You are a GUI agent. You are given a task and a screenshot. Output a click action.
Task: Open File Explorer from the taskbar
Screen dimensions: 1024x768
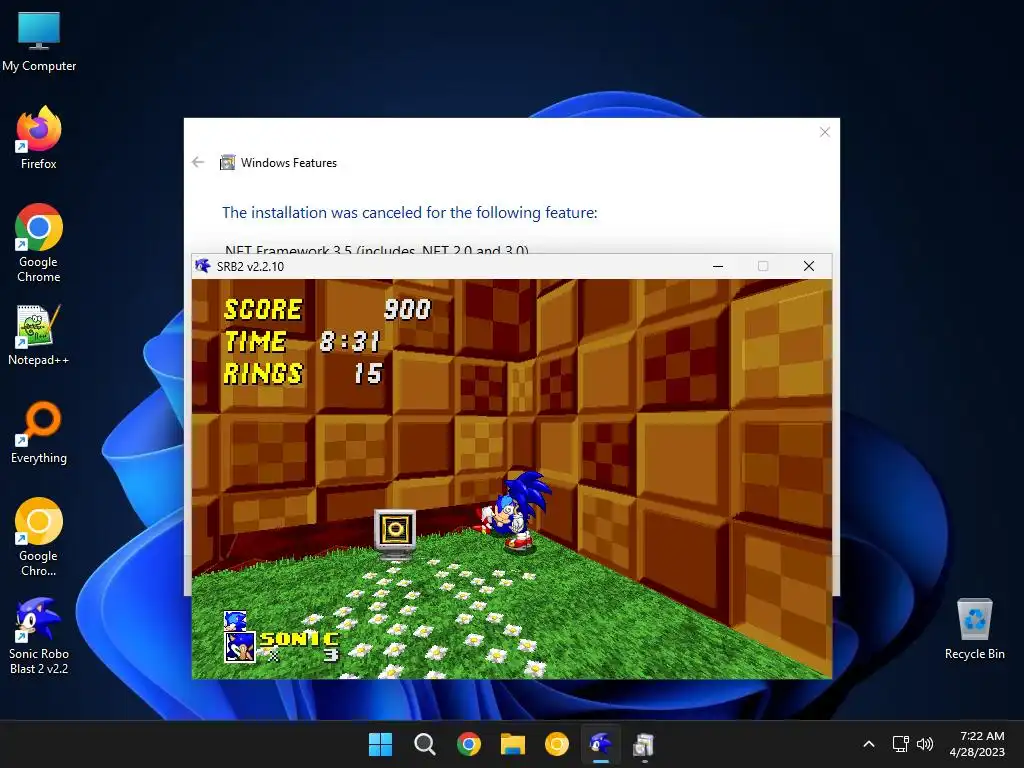[513, 744]
